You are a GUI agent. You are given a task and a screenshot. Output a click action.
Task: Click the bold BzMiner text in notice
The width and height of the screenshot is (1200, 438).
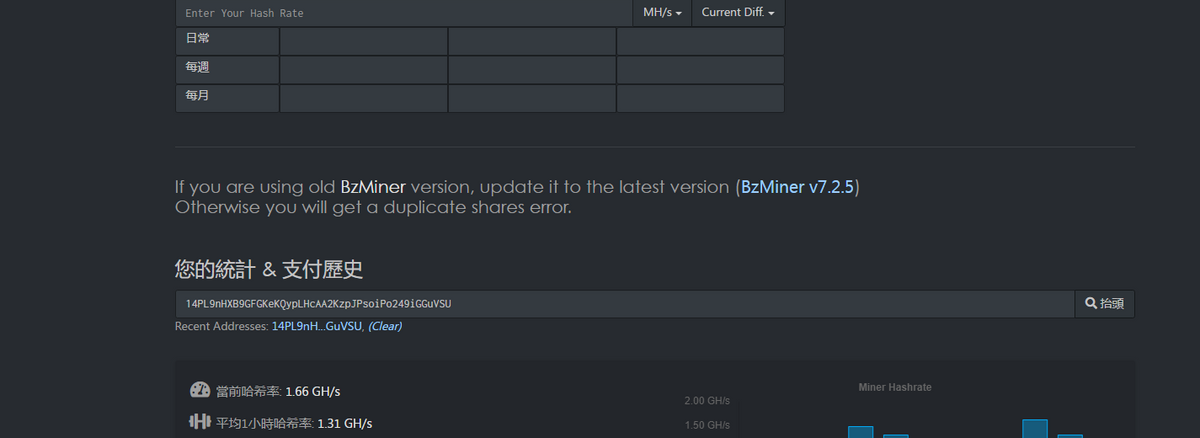(x=373, y=187)
